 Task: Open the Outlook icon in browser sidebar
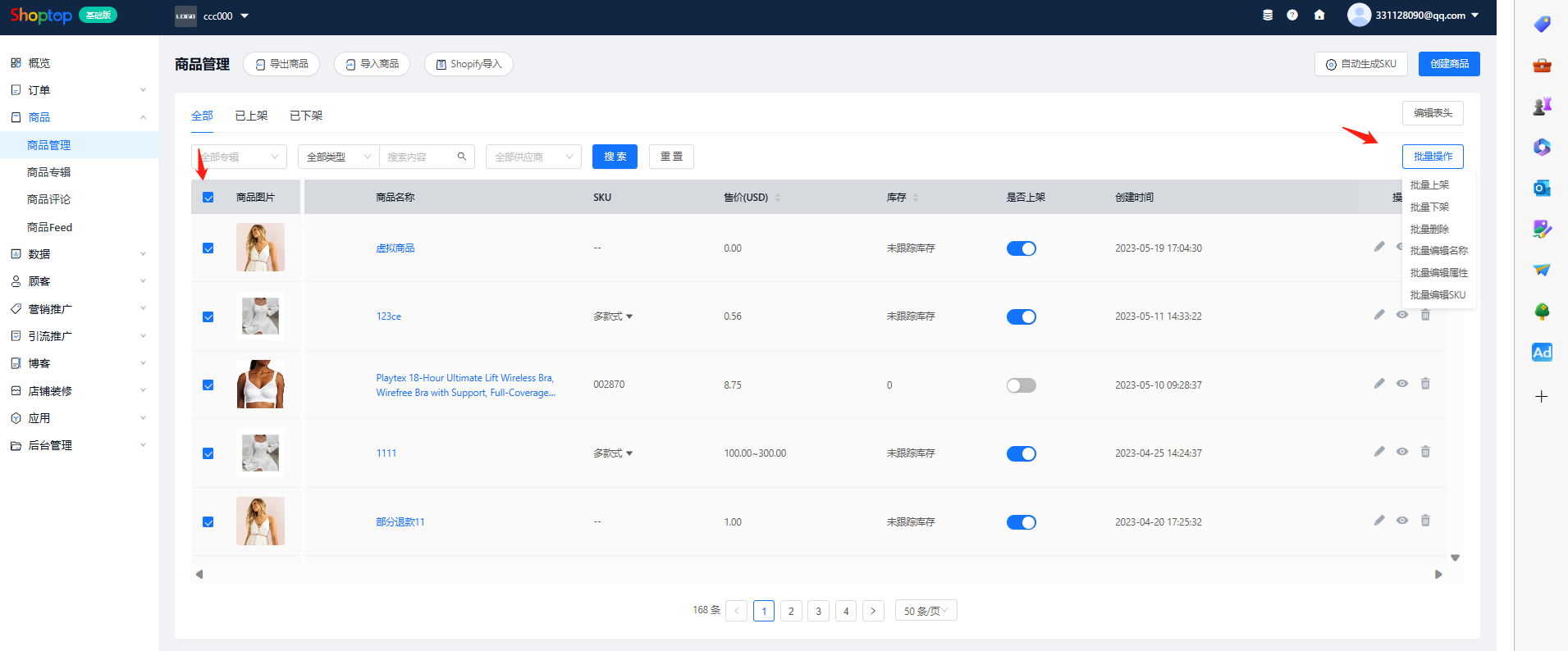click(x=1542, y=189)
